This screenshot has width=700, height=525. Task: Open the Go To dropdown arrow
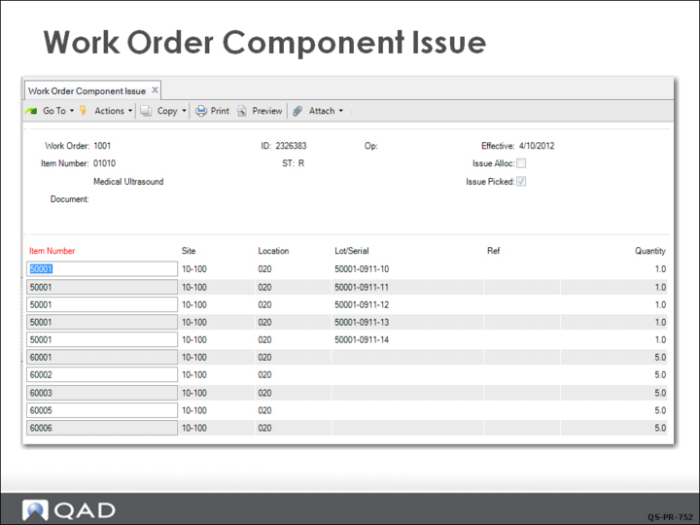(71, 111)
